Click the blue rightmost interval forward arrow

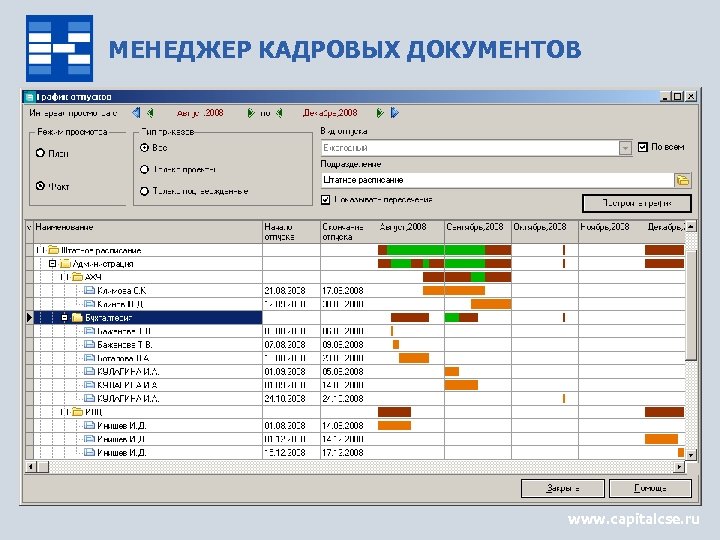point(395,112)
